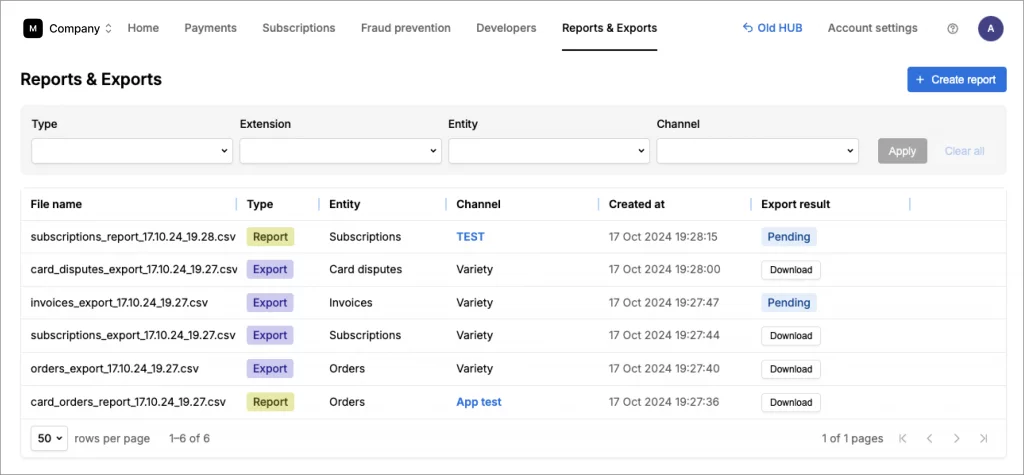Download subscriptions_export file
This screenshot has width=1024, height=475.
[x=791, y=336]
